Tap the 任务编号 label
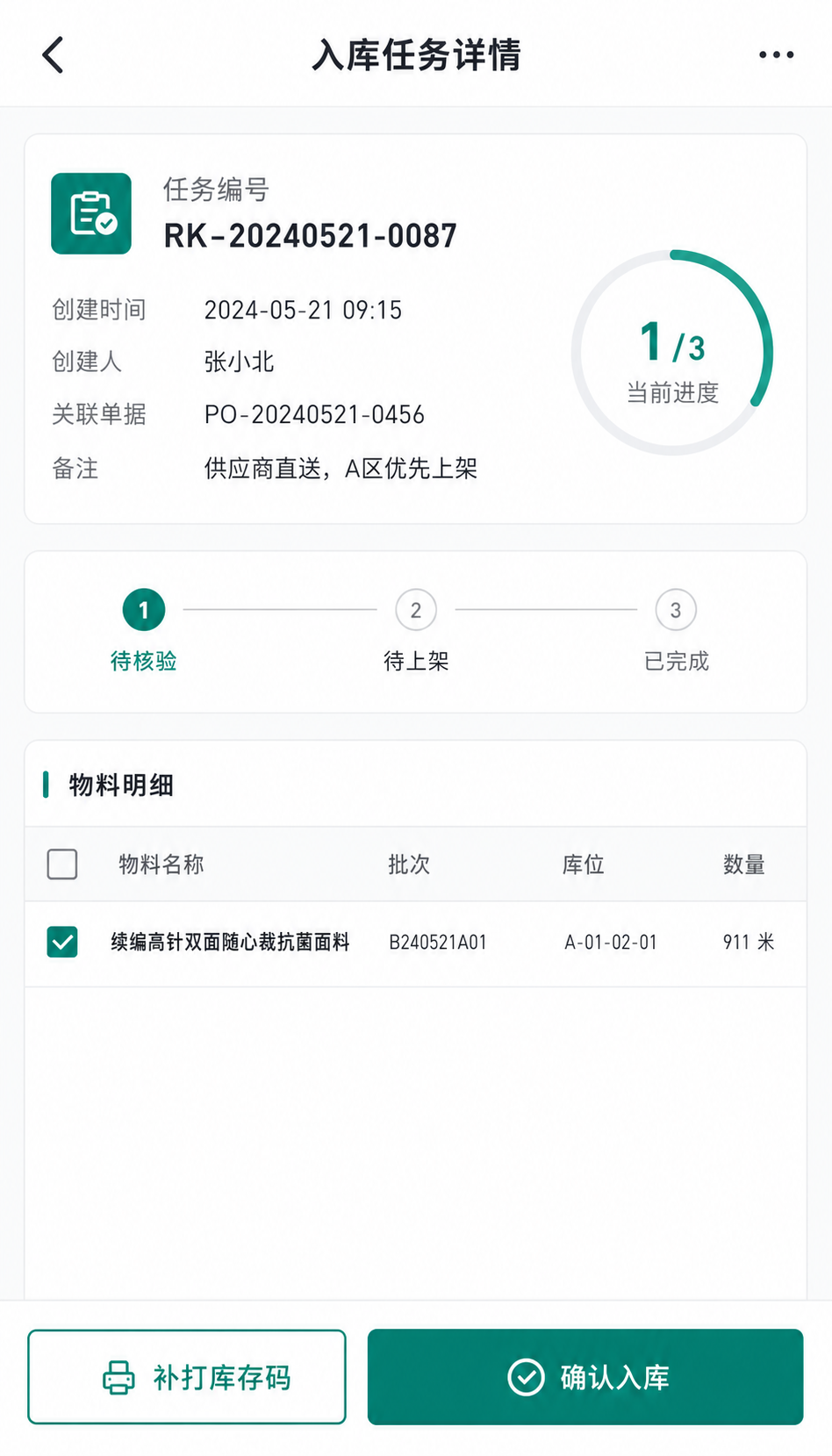Image resolution: width=832 pixels, height=1456 pixels. coord(216,189)
